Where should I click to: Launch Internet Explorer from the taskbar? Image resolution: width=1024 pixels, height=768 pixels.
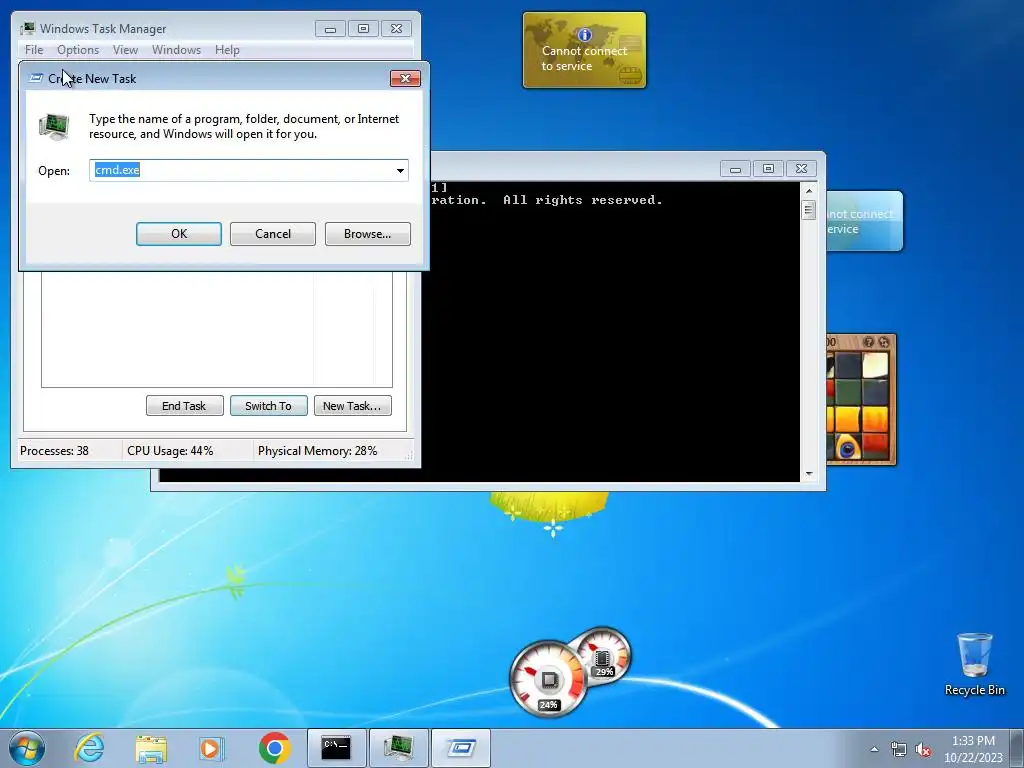89,748
